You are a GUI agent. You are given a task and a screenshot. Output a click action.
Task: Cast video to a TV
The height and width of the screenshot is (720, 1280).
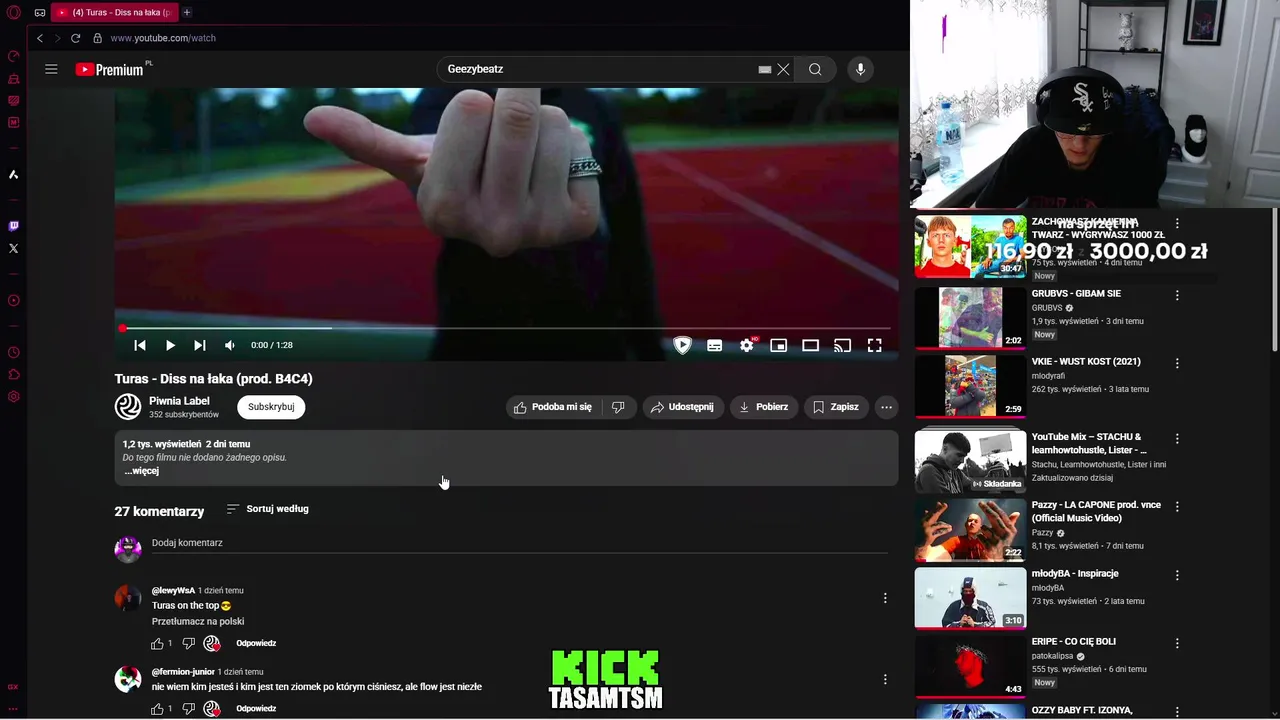[x=842, y=345]
